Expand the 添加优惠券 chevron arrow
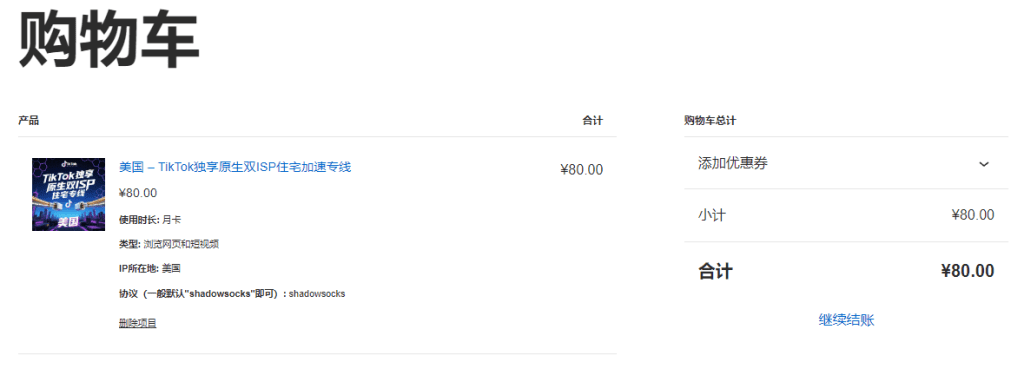 point(984,164)
